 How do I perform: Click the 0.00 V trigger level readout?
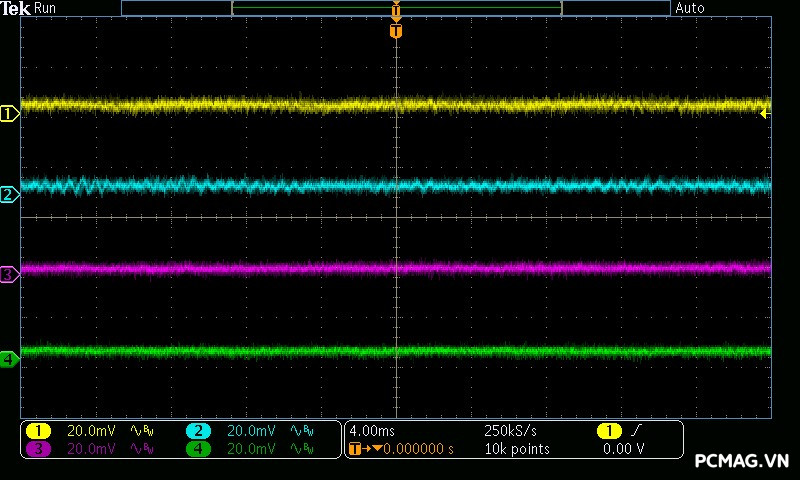pyautogui.click(x=624, y=449)
